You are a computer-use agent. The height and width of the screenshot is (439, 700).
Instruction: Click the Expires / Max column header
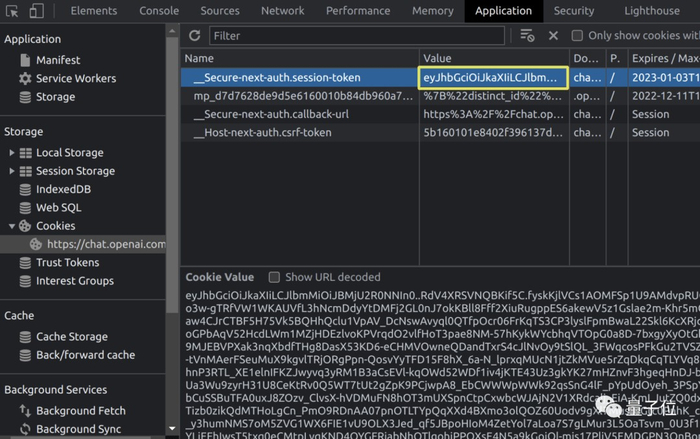click(663, 59)
